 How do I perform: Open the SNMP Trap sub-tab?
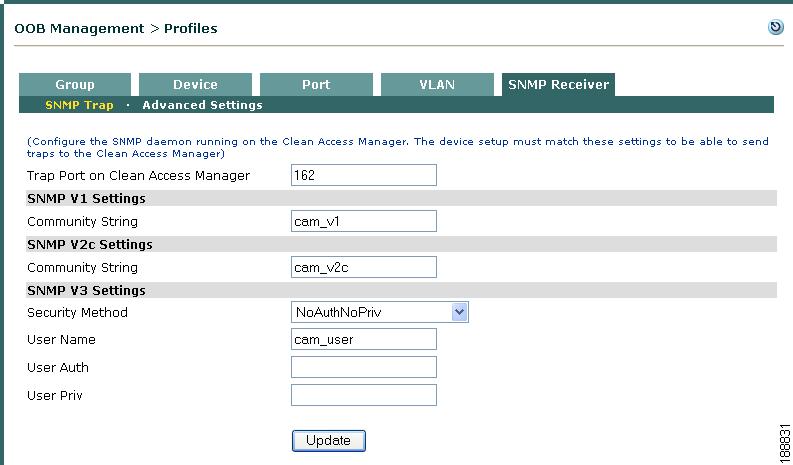click(x=79, y=105)
